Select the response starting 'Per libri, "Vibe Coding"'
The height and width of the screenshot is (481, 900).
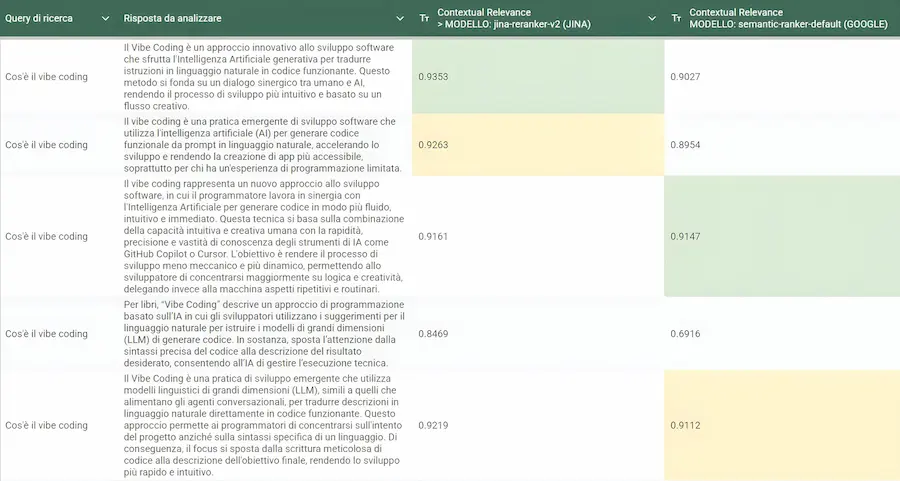(x=264, y=333)
